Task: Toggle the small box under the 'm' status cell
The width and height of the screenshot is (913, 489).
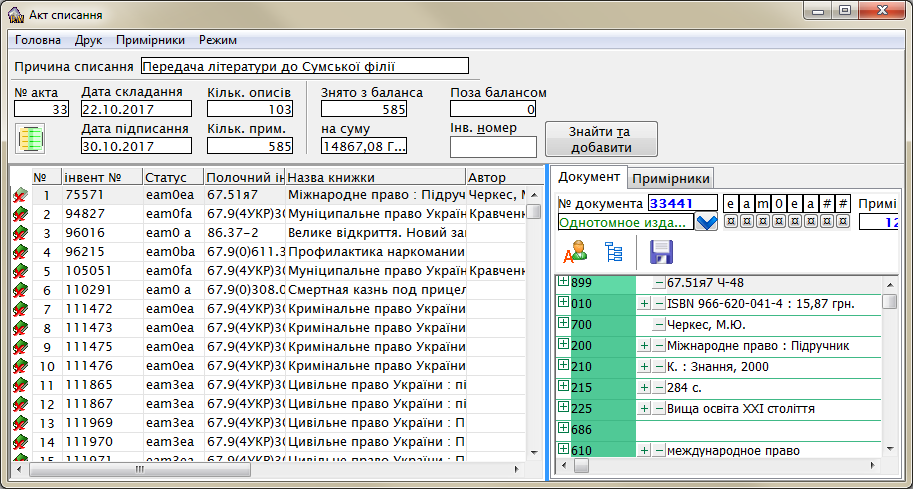Action: point(763,221)
